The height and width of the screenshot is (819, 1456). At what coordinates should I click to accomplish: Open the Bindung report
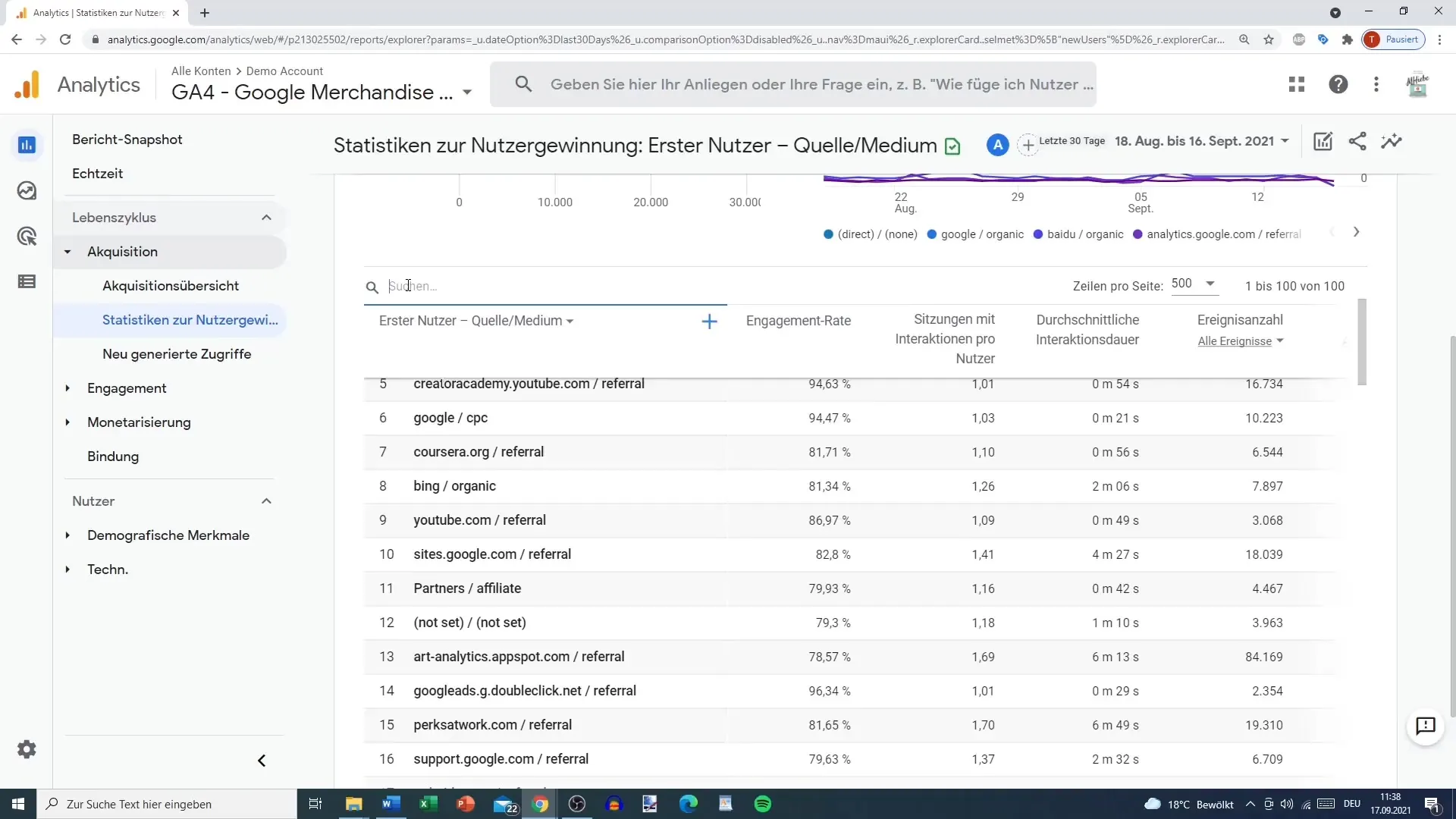pyautogui.click(x=113, y=457)
